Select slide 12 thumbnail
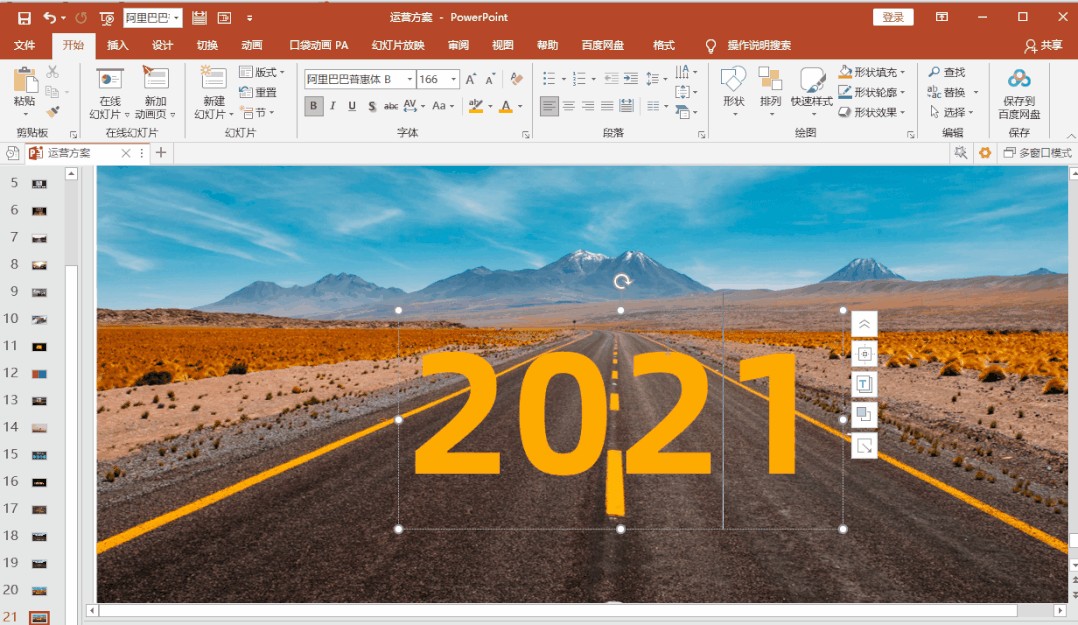The width and height of the screenshot is (1078, 625). click(39, 373)
